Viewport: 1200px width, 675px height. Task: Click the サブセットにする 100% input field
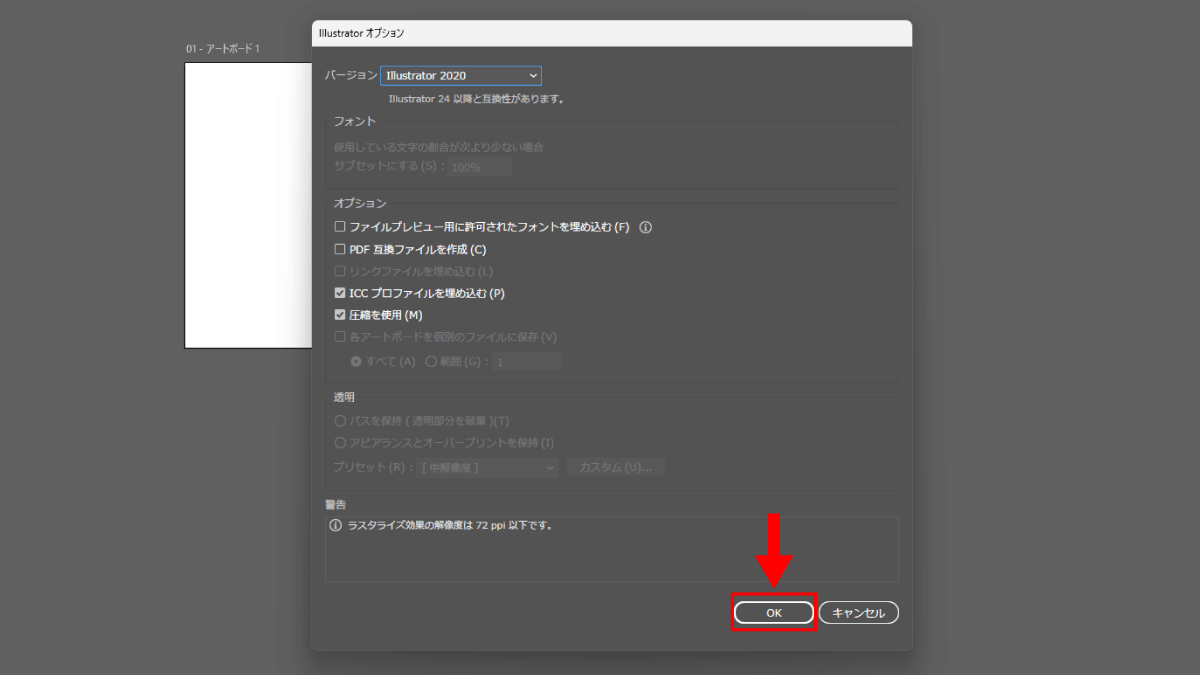click(x=479, y=167)
